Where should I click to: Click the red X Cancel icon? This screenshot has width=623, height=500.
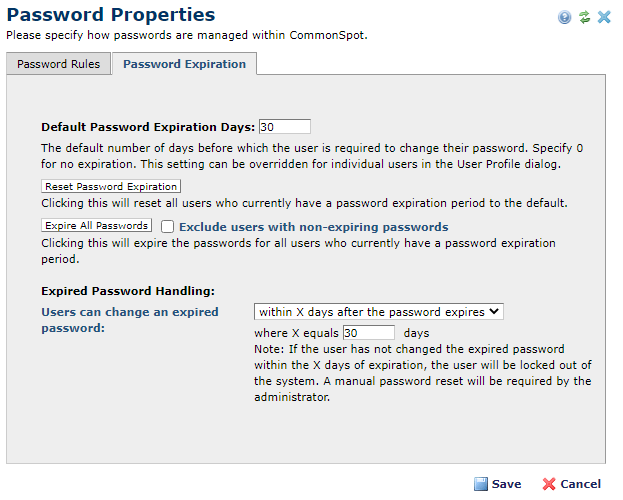548,484
